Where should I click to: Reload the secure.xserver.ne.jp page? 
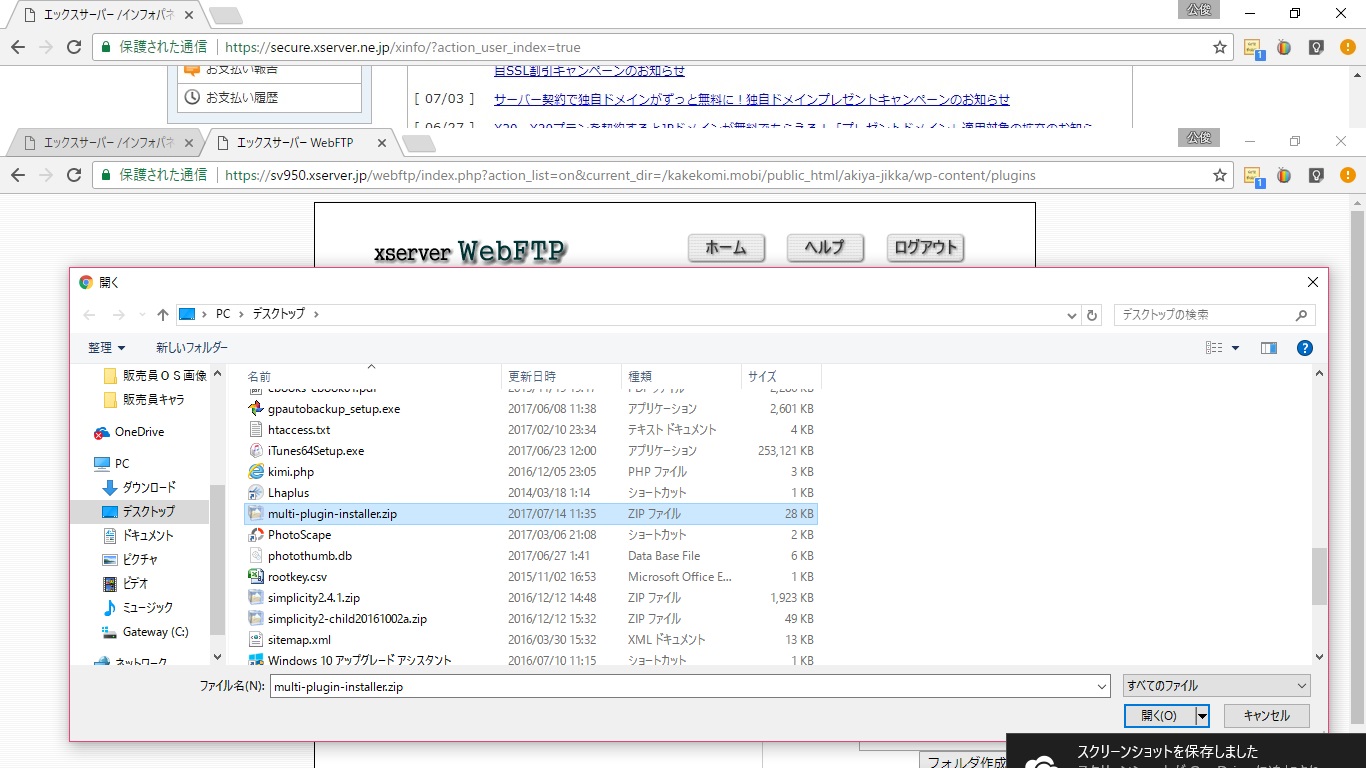[x=74, y=47]
